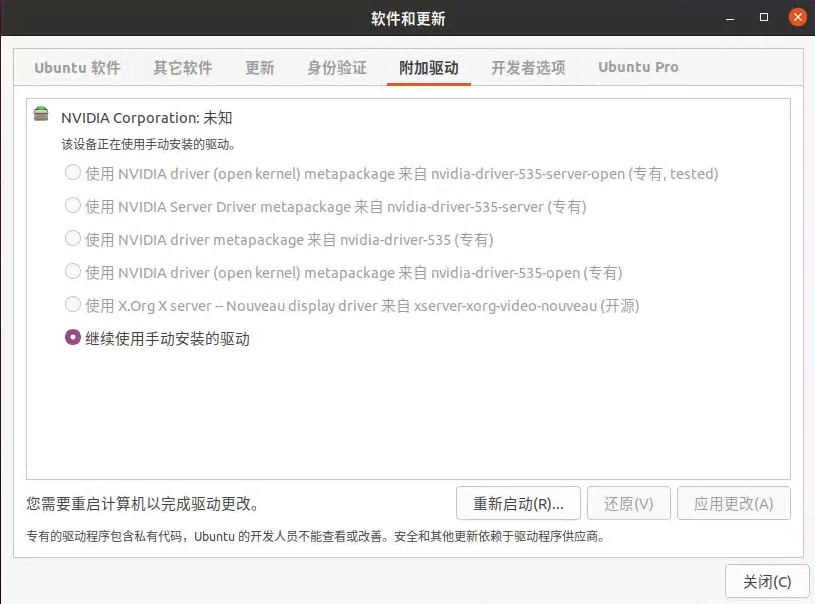Switch to the 开发者选项 tab
The width and height of the screenshot is (815, 604).
[x=528, y=68]
